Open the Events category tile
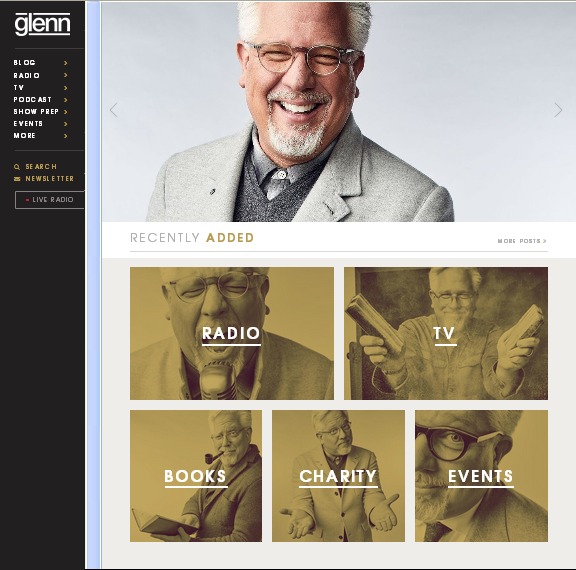The width and height of the screenshot is (576, 570). click(481, 476)
